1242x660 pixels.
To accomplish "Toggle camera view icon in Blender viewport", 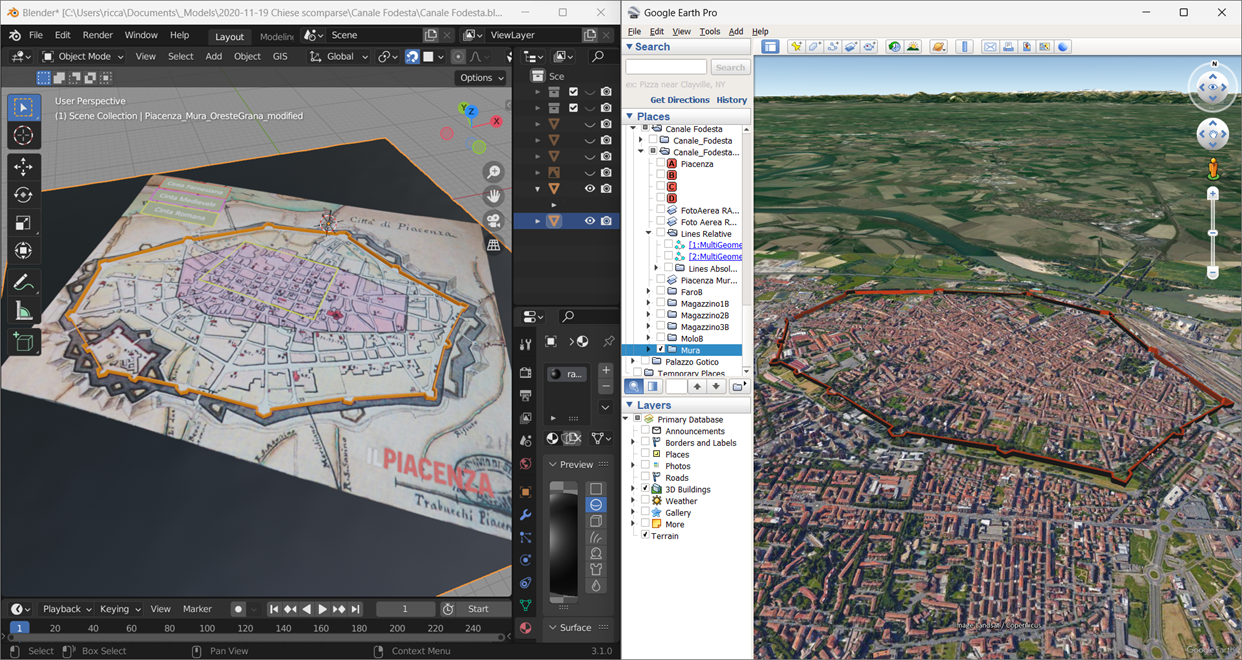I will 493,221.
